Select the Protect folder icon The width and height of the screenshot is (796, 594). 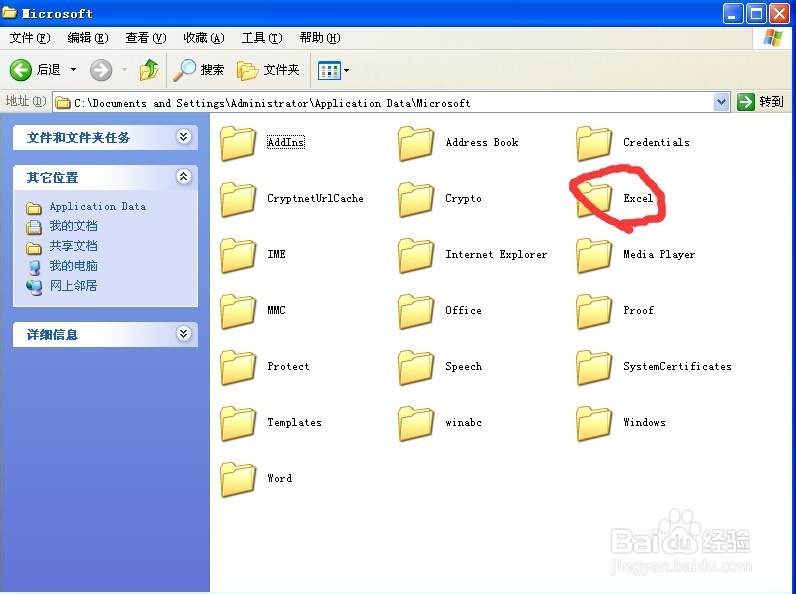point(238,368)
